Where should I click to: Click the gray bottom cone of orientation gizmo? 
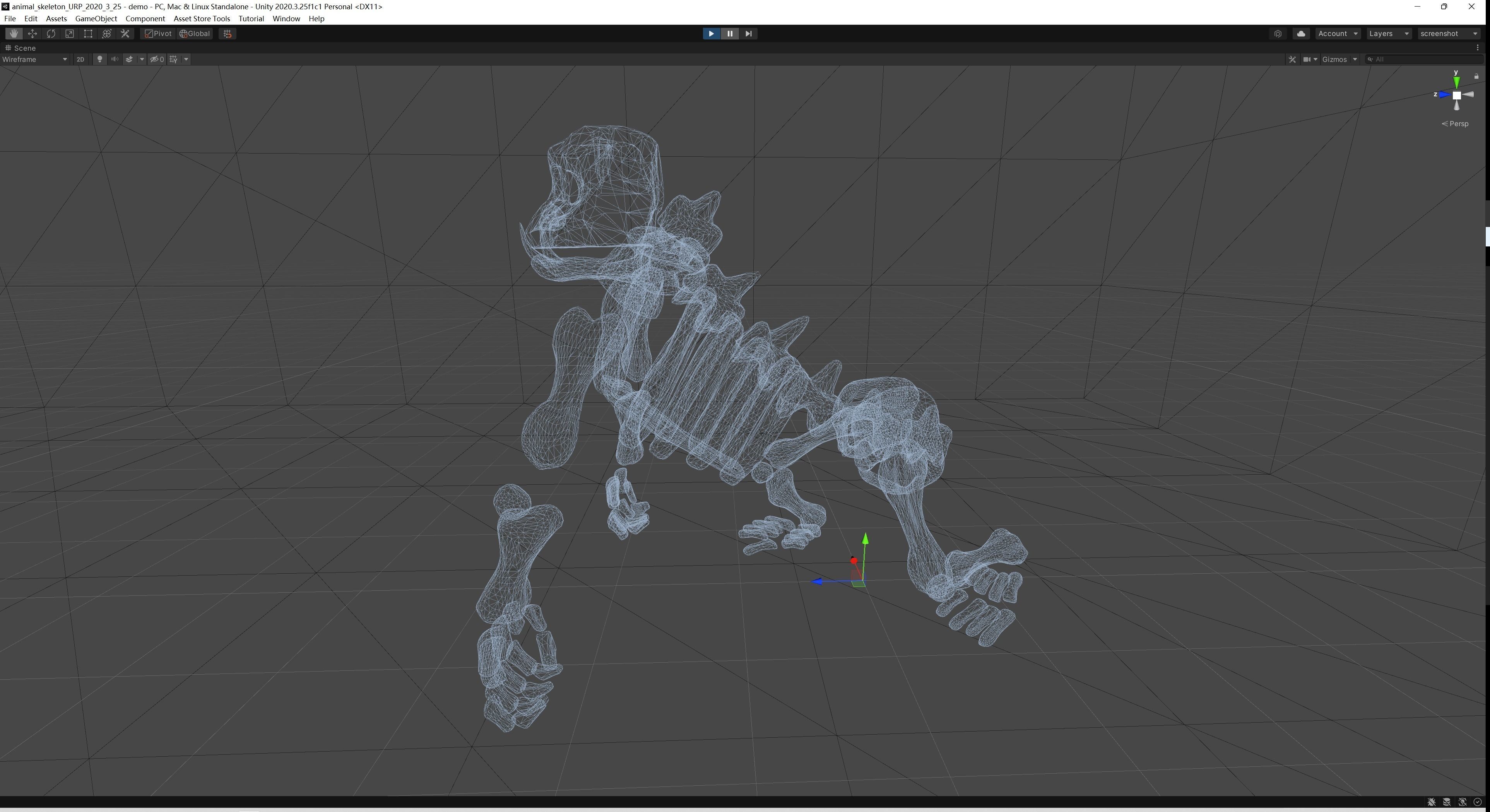(1456, 105)
